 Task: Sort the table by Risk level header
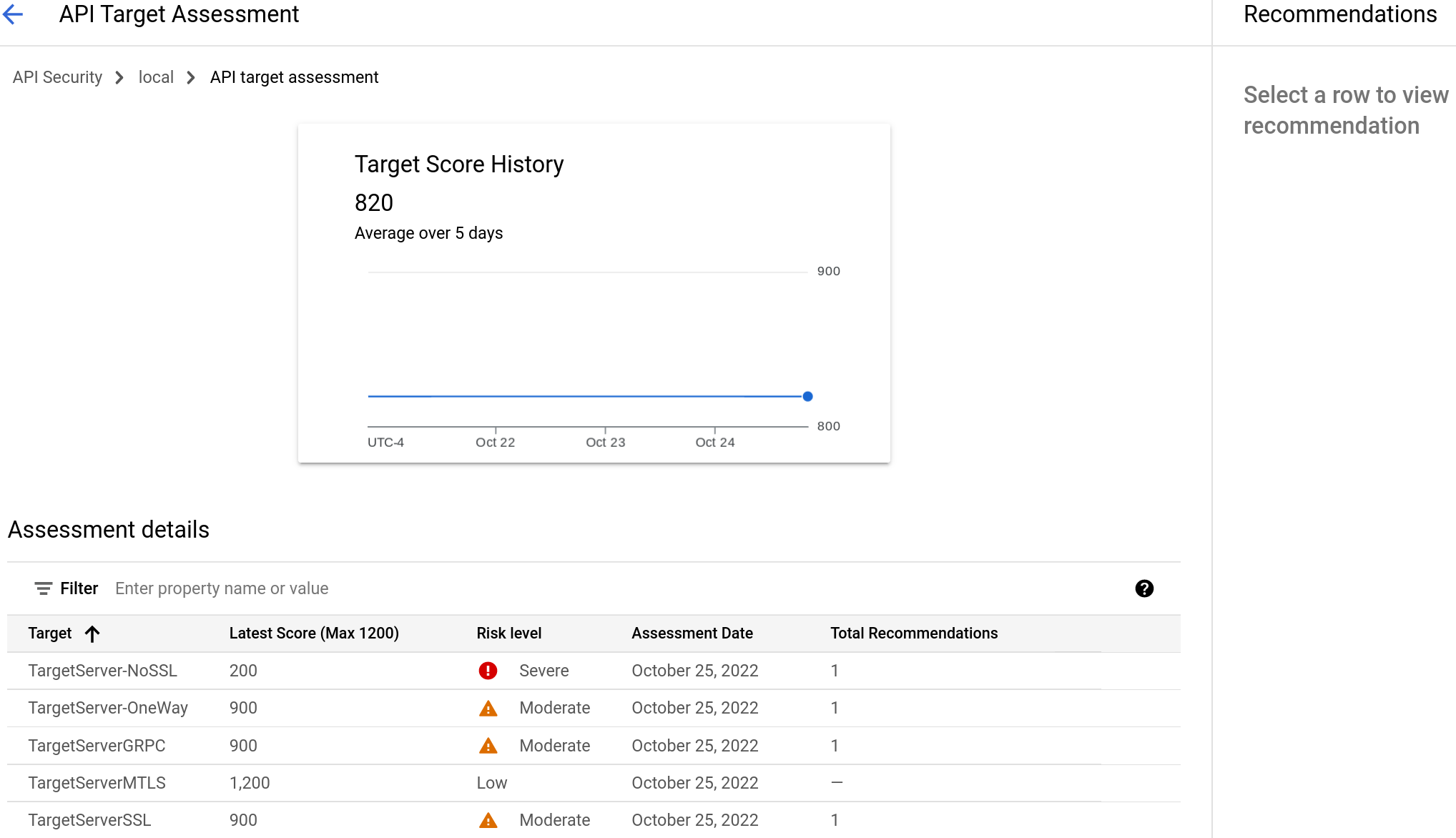(x=508, y=634)
